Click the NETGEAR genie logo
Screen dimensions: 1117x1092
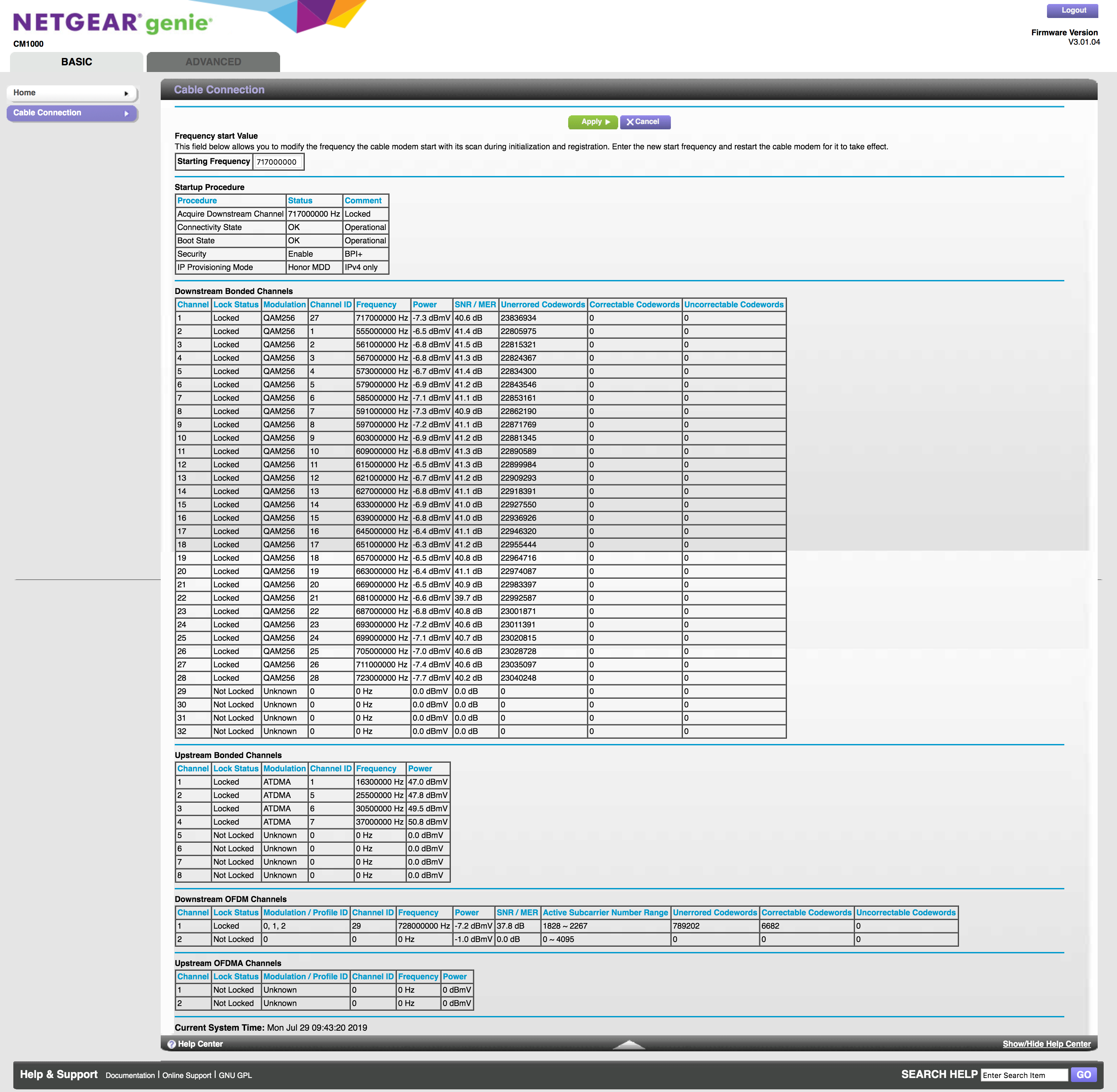tap(112, 23)
